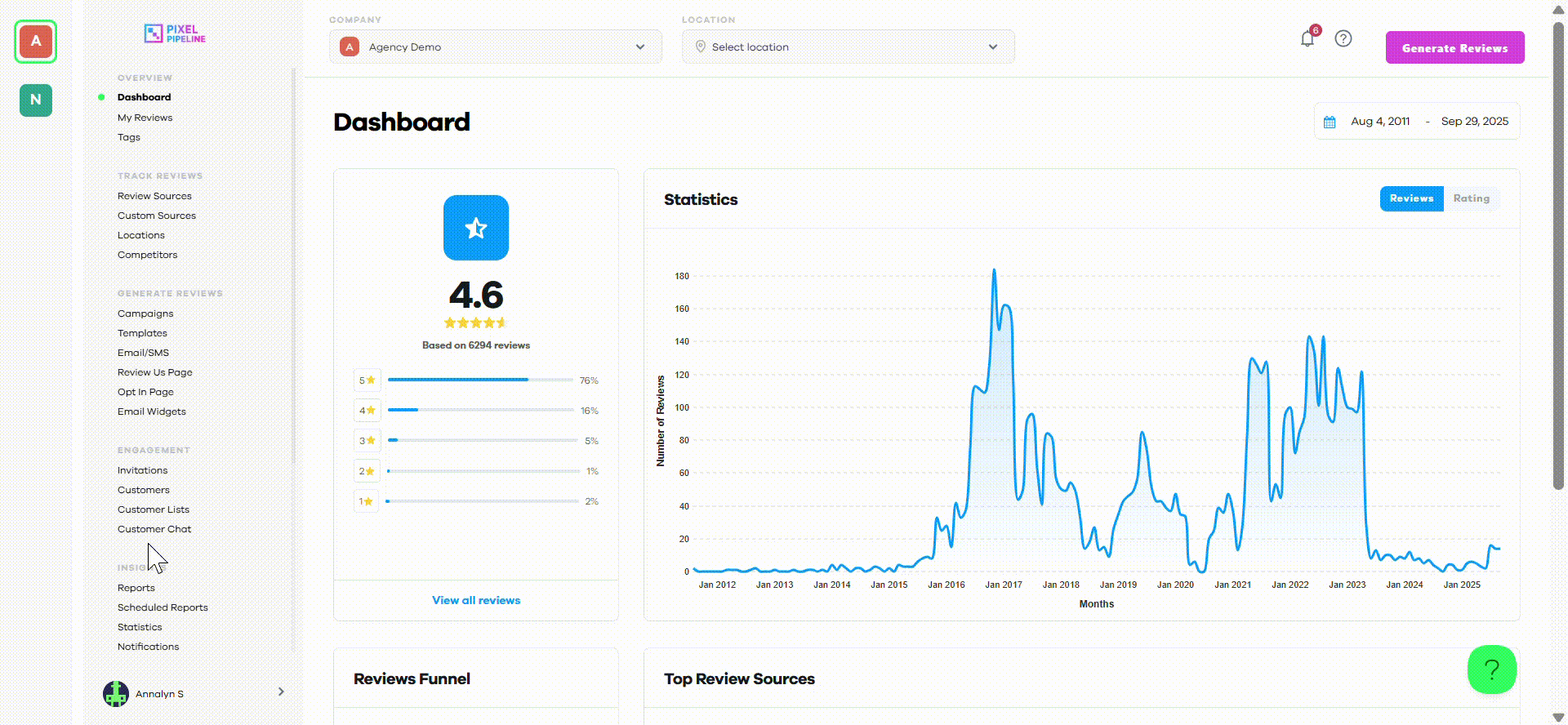
Task: Open Campaigns in the sidebar menu
Action: 145,314
